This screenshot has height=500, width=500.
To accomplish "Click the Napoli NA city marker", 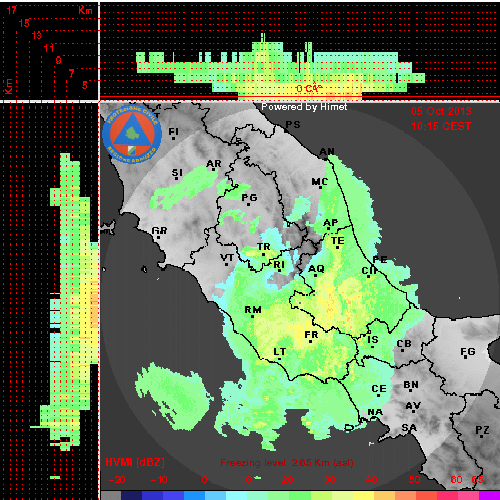I will [375, 412].
